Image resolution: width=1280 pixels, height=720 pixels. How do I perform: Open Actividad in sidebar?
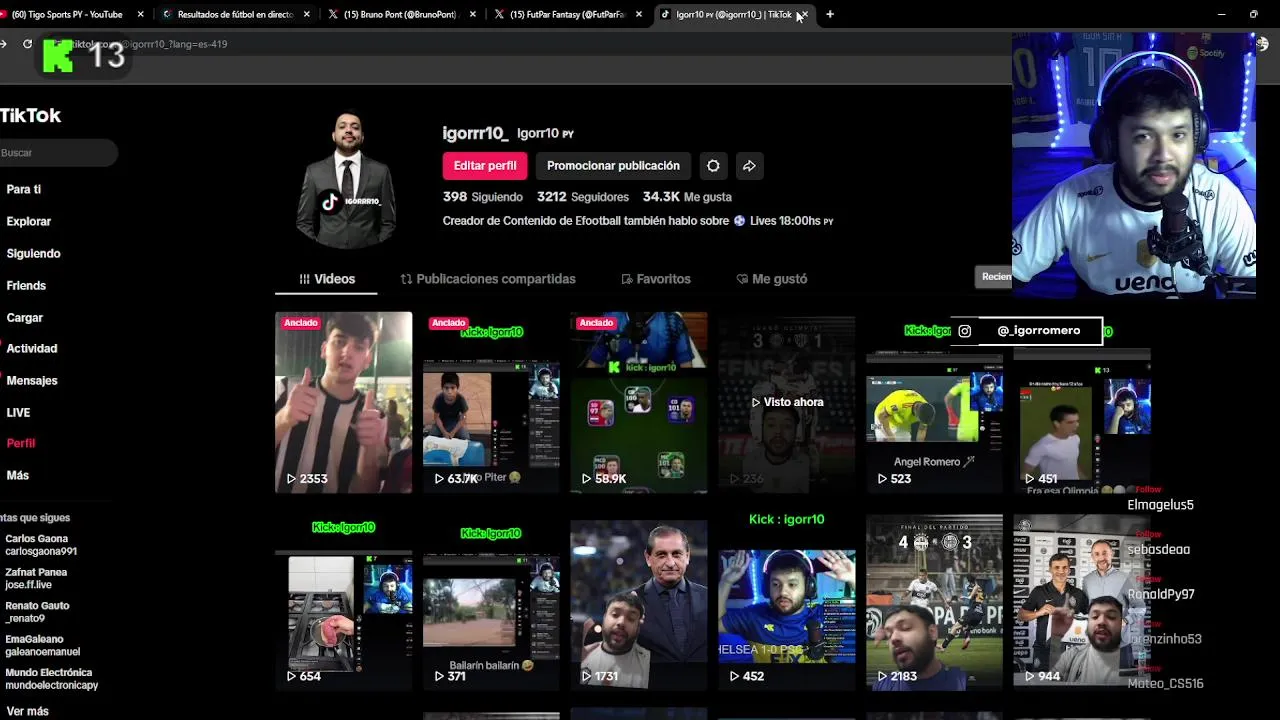click(32, 348)
